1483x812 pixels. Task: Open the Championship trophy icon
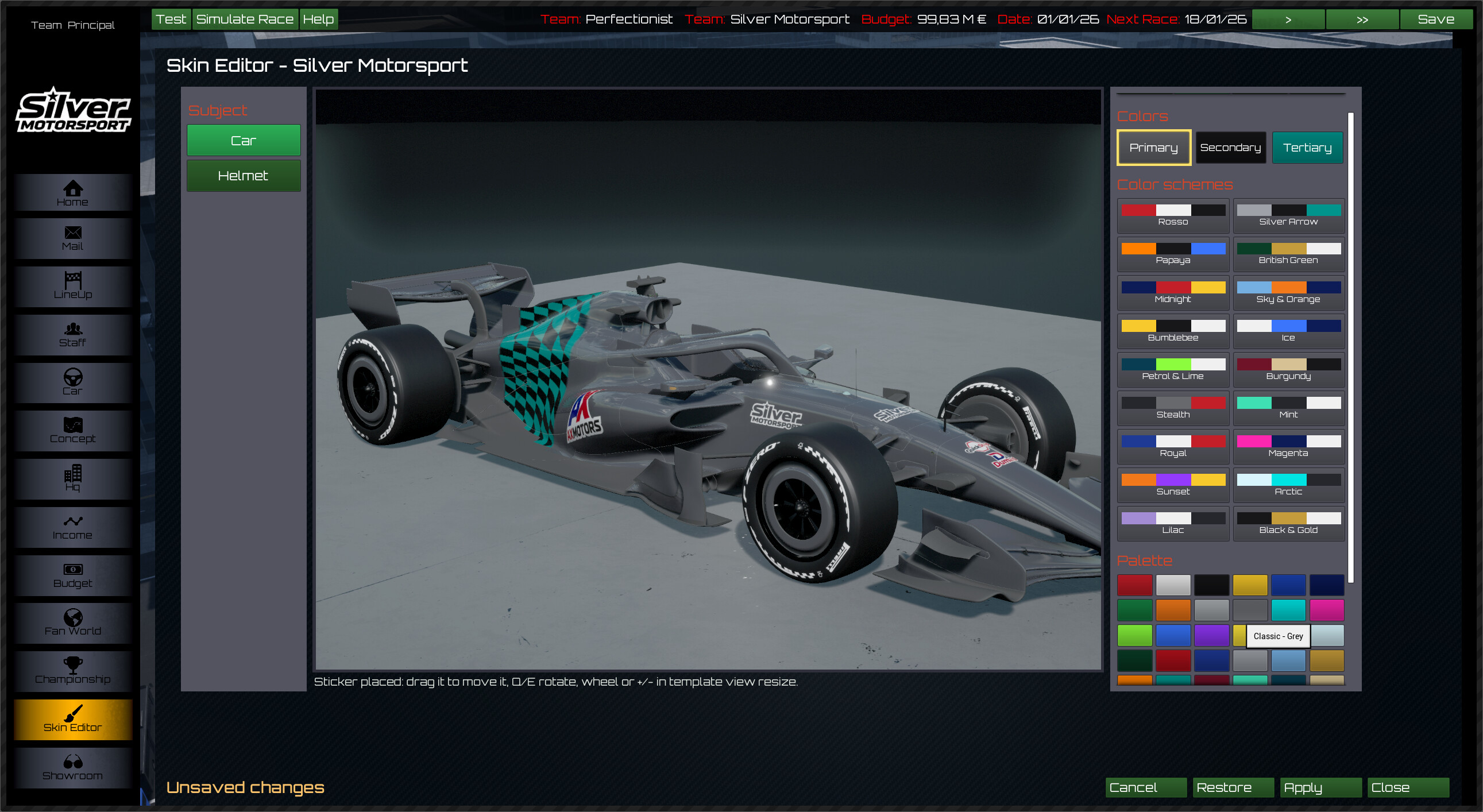pos(72,671)
